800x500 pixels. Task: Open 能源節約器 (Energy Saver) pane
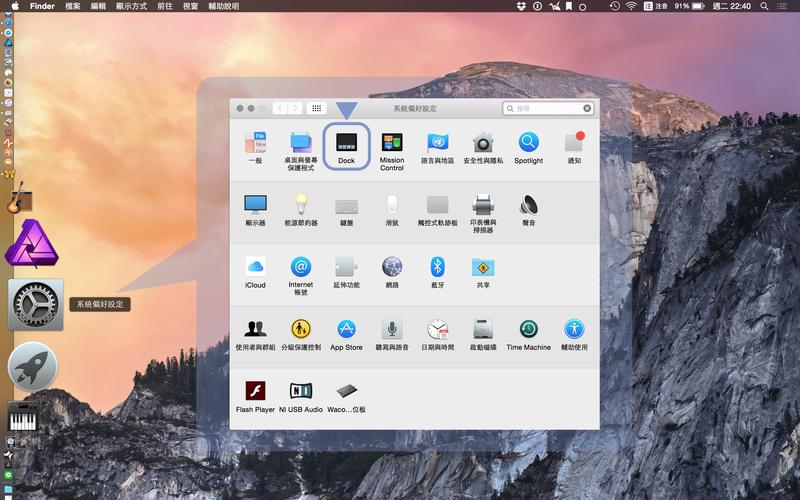coord(301,210)
